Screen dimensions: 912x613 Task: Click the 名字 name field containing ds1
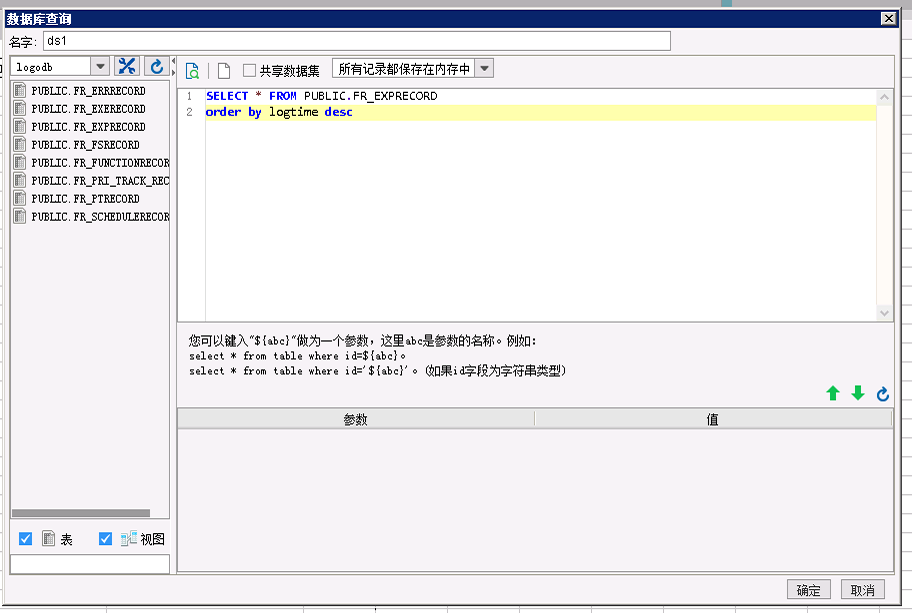pyautogui.click(x=357, y=41)
